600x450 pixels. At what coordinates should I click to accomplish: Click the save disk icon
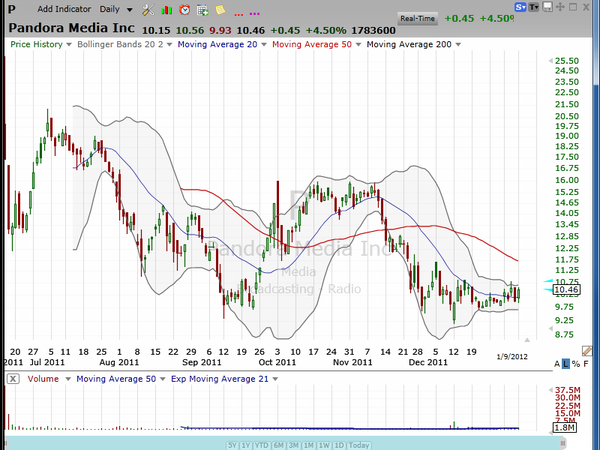pos(547,7)
